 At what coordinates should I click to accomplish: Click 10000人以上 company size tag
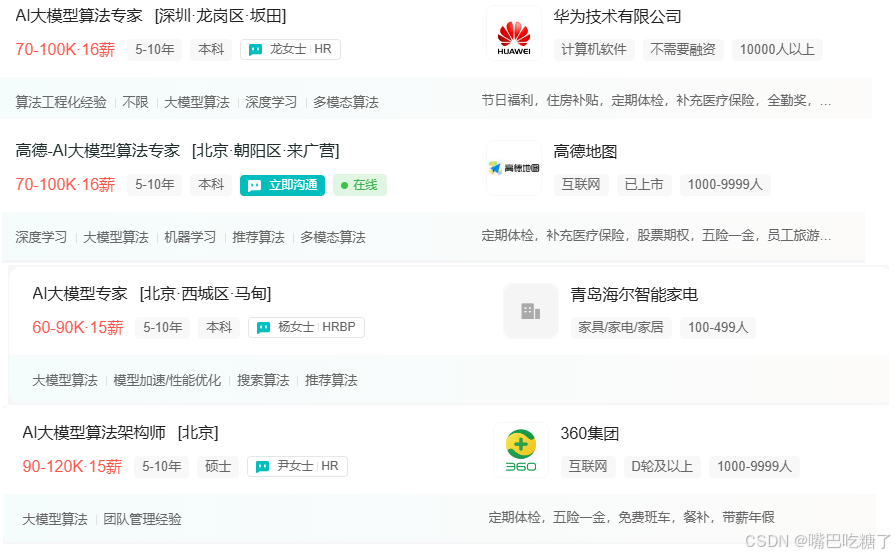click(777, 50)
